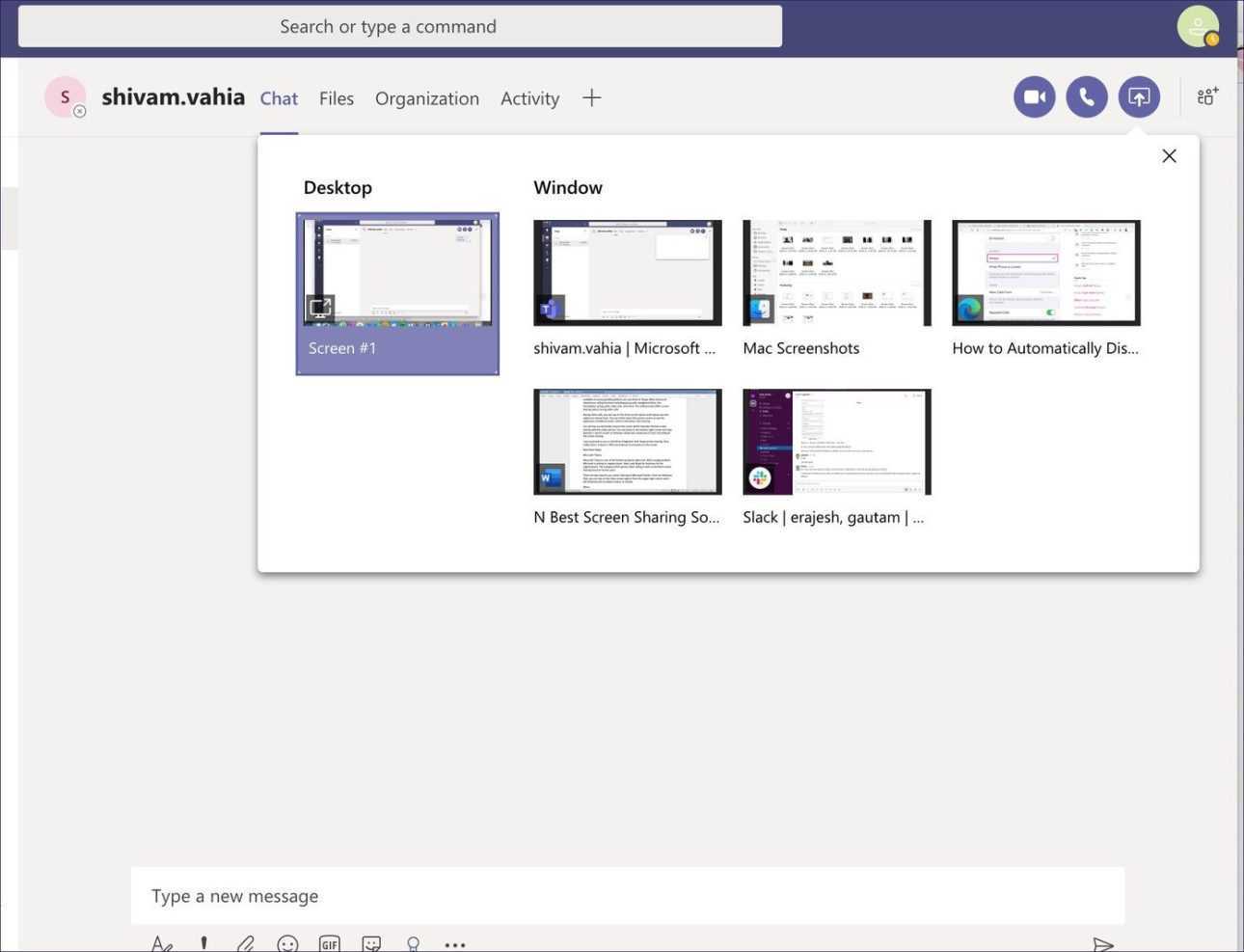Start an audio call
Viewport: 1244px width, 952px height.
click(1086, 97)
